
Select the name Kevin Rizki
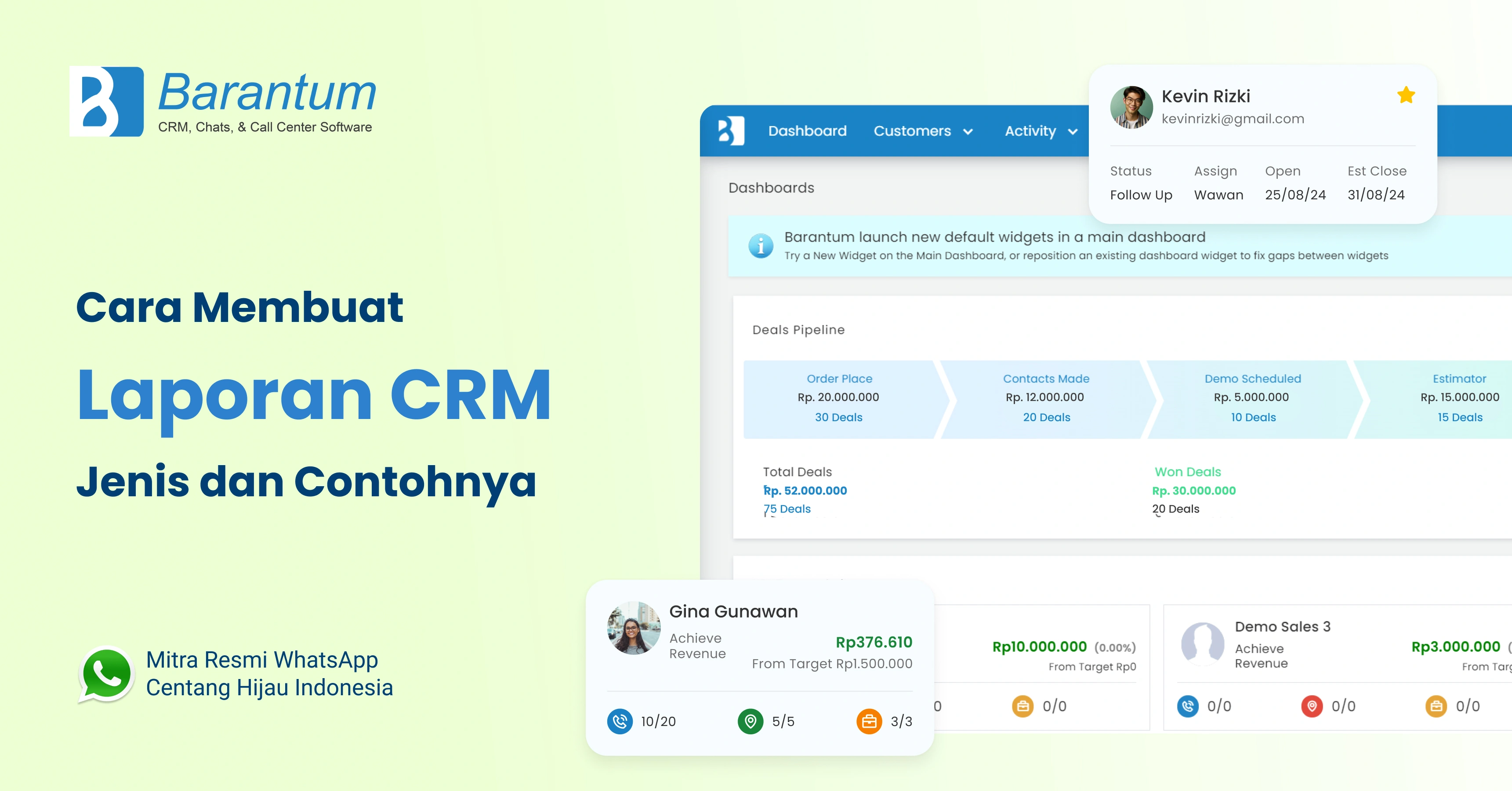pos(1206,96)
